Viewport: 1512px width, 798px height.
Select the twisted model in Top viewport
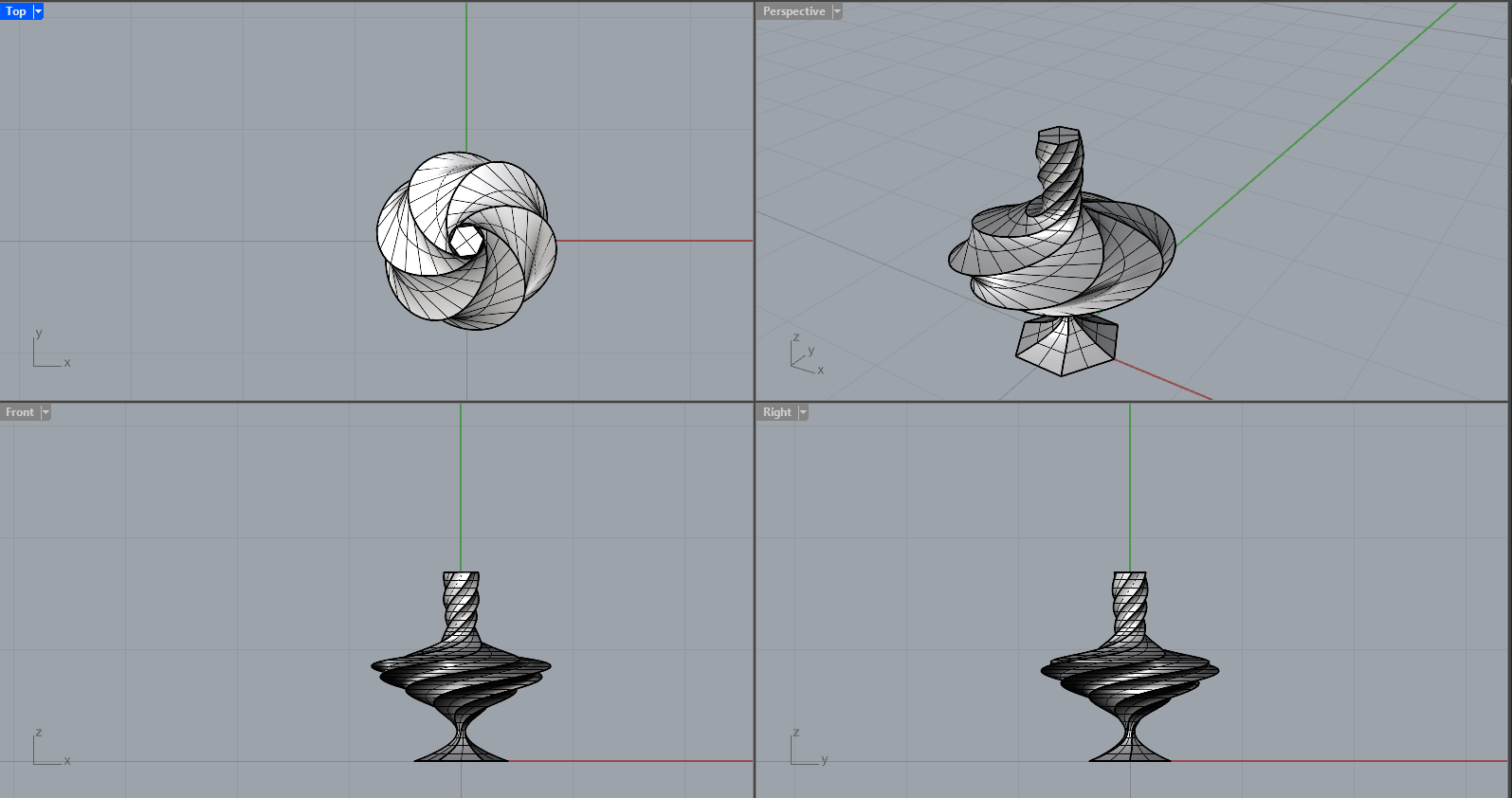466,241
